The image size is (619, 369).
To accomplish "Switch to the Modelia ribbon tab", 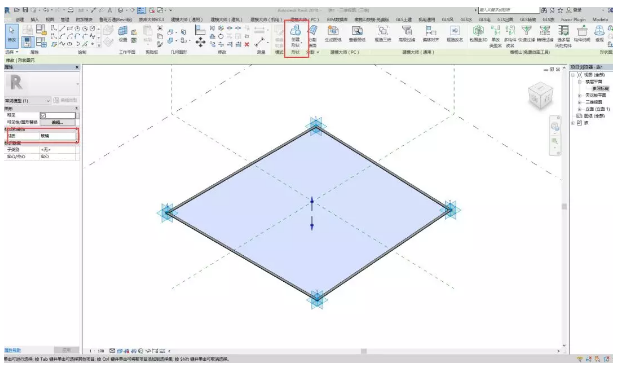I will [x=600, y=19].
